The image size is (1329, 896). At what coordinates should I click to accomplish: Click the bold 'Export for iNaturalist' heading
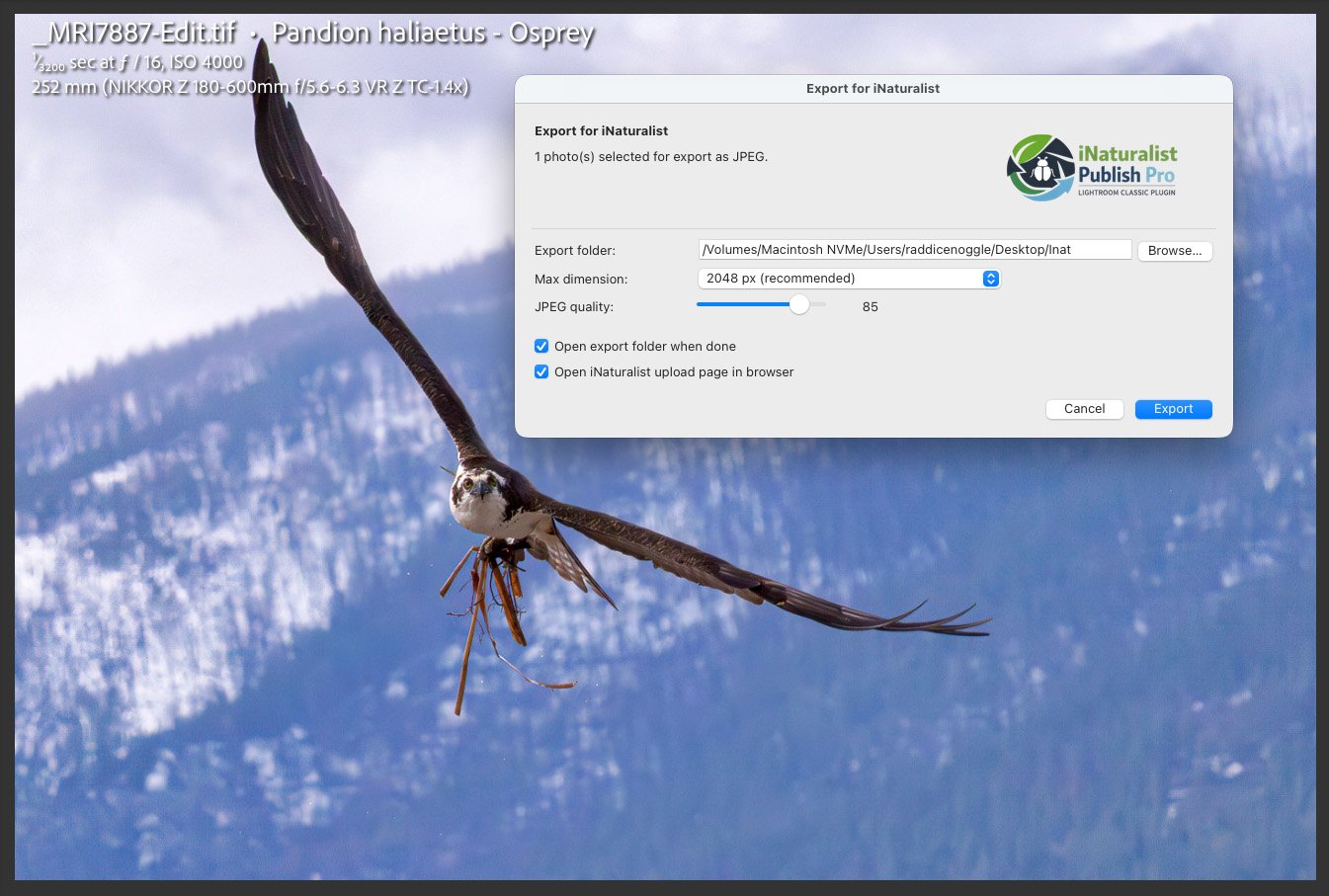[x=601, y=130]
